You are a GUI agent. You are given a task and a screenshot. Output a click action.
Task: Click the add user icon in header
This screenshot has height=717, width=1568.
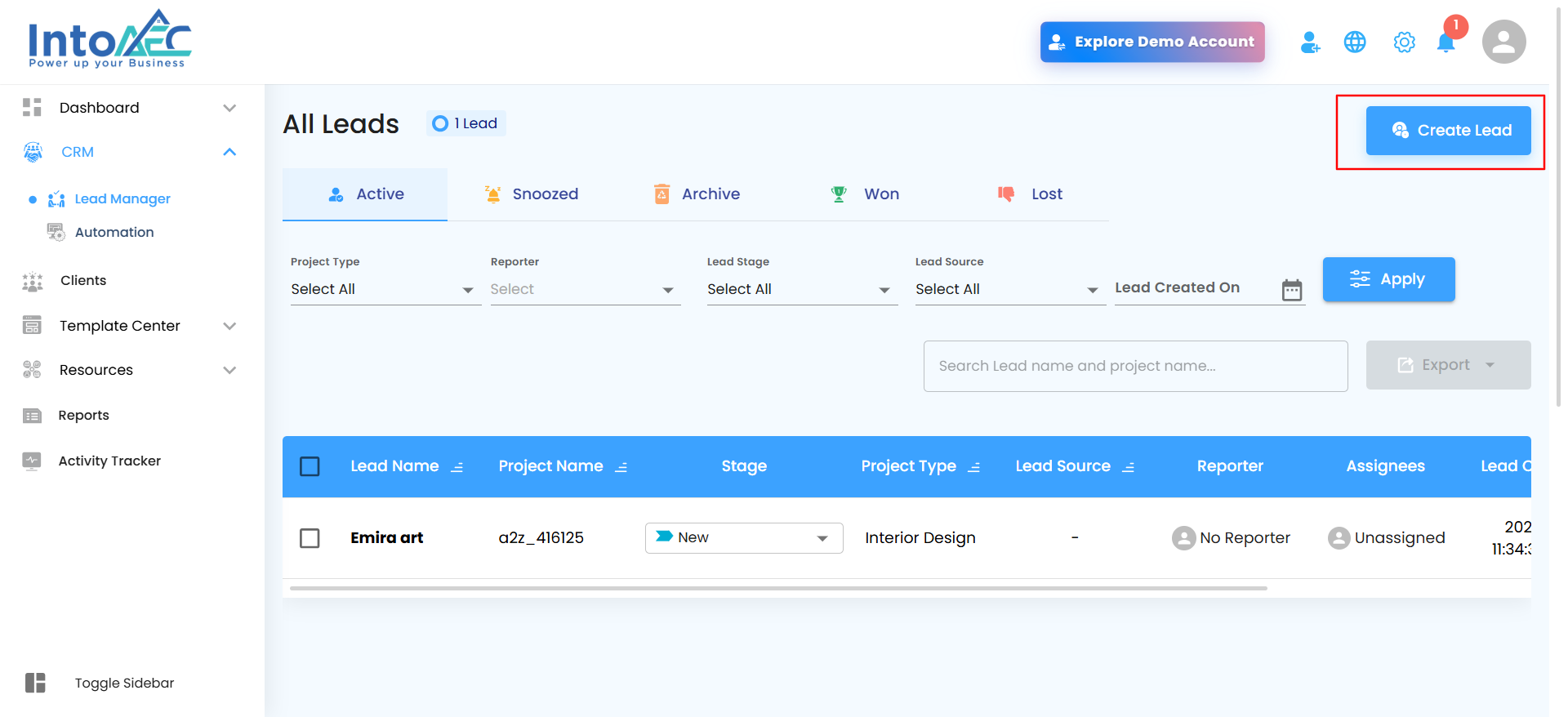coord(1310,42)
